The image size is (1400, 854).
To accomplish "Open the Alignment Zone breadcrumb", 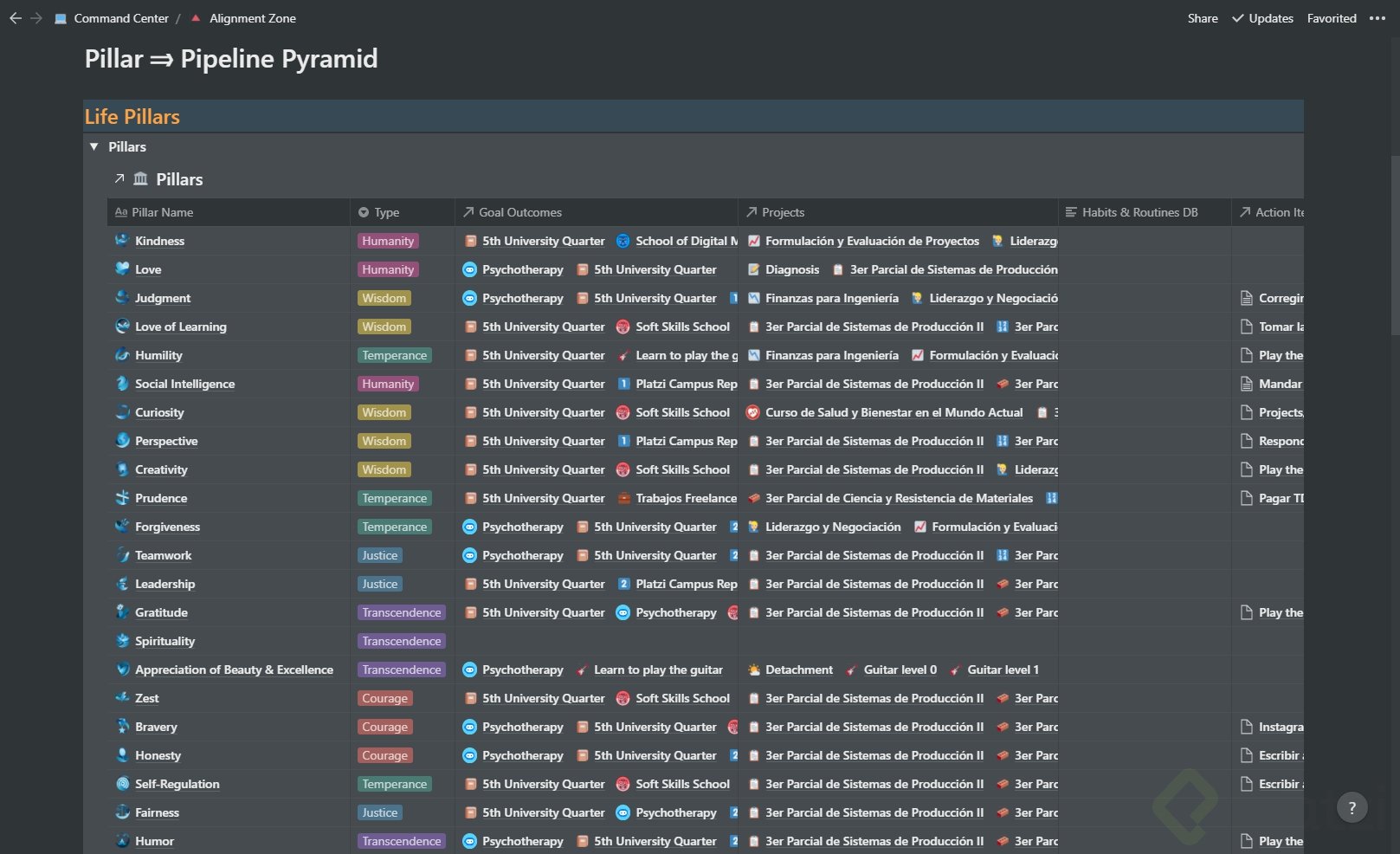I will click(x=252, y=18).
